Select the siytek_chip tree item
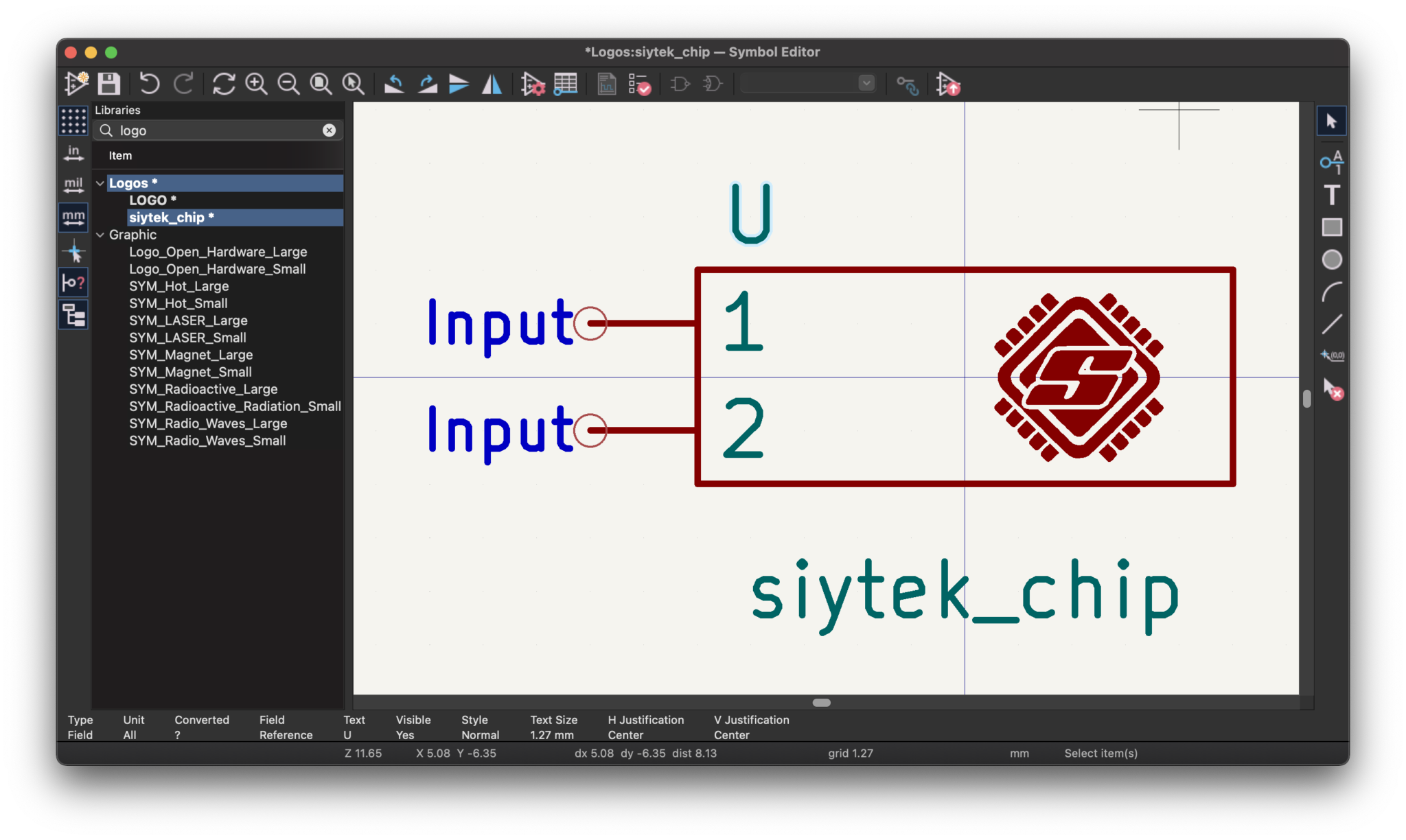 click(x=169, y=217)
